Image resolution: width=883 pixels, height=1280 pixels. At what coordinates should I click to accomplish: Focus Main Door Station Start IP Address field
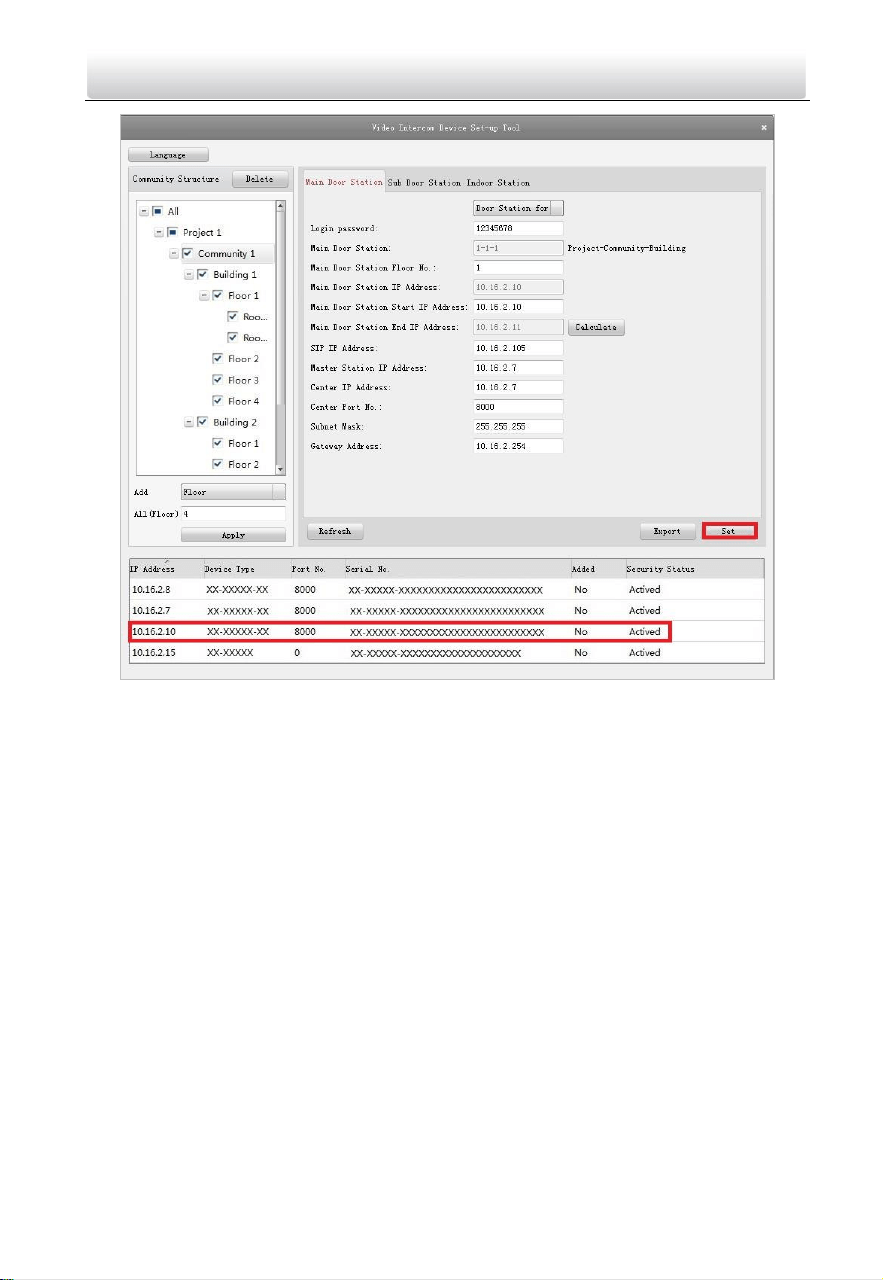click(x=518, y=307)
